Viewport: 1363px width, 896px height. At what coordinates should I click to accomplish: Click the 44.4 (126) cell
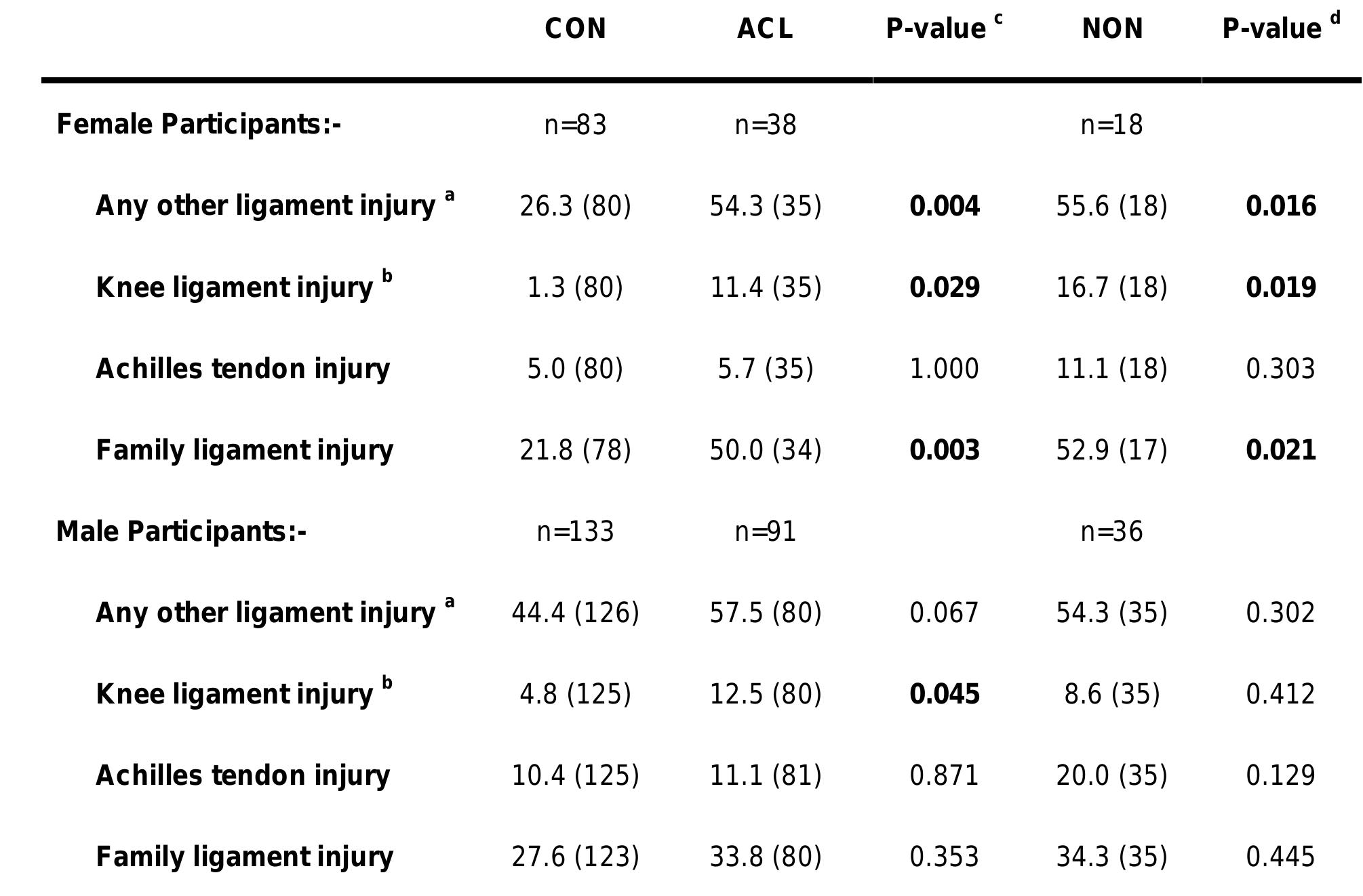[x=575, y=613]
